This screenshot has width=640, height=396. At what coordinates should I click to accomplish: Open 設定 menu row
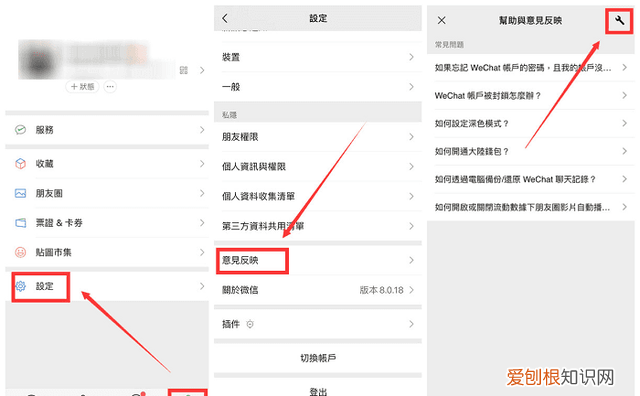click(x=107, y=286)
